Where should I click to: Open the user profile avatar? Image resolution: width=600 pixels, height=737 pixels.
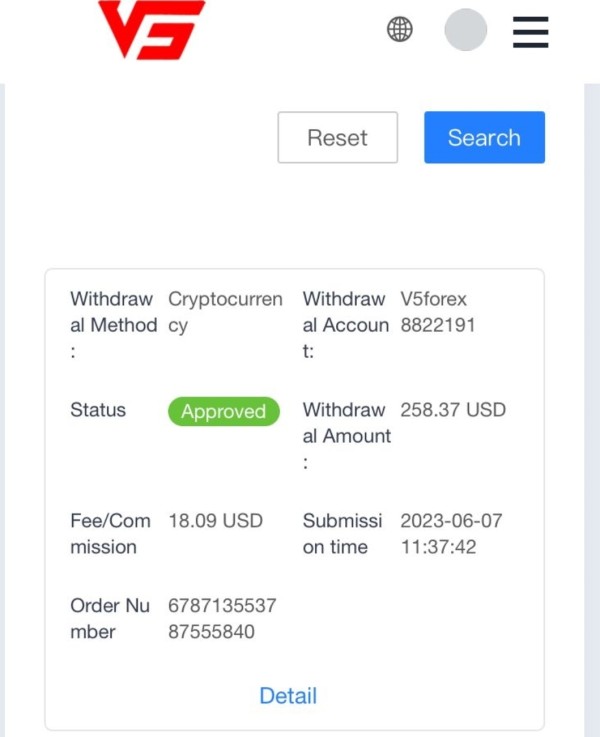point(465,30)
